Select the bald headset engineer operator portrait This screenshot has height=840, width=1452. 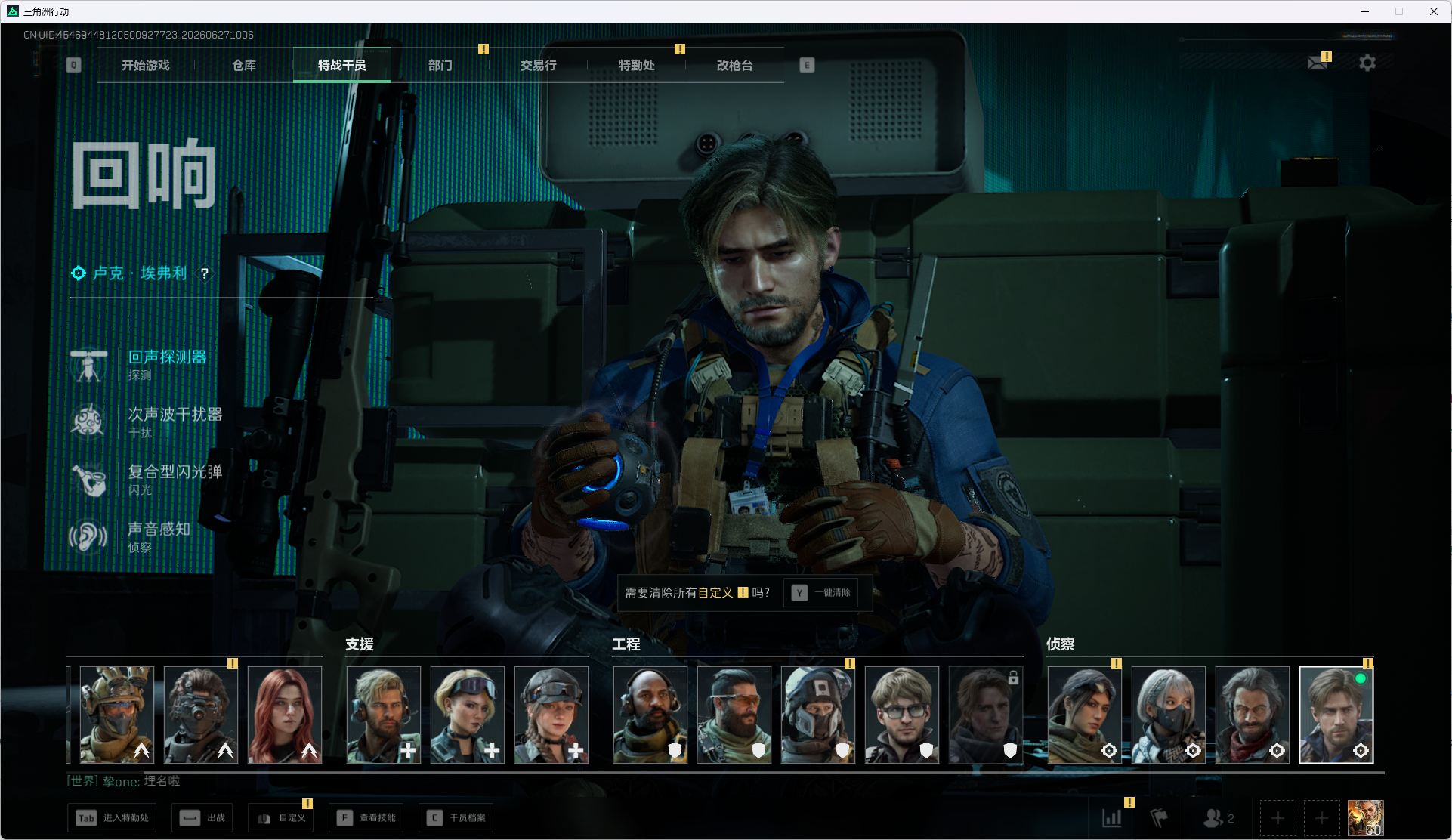pyautogui.click(x=650, y=715)
